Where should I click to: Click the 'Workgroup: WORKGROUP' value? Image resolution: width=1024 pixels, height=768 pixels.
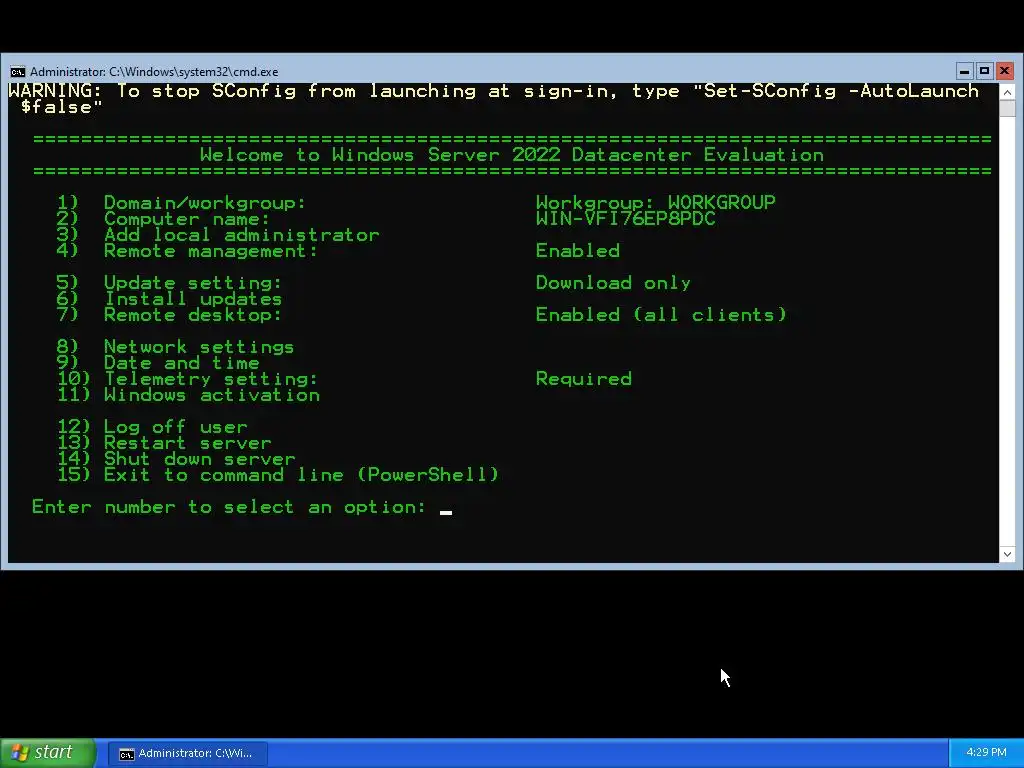(656, 202)
